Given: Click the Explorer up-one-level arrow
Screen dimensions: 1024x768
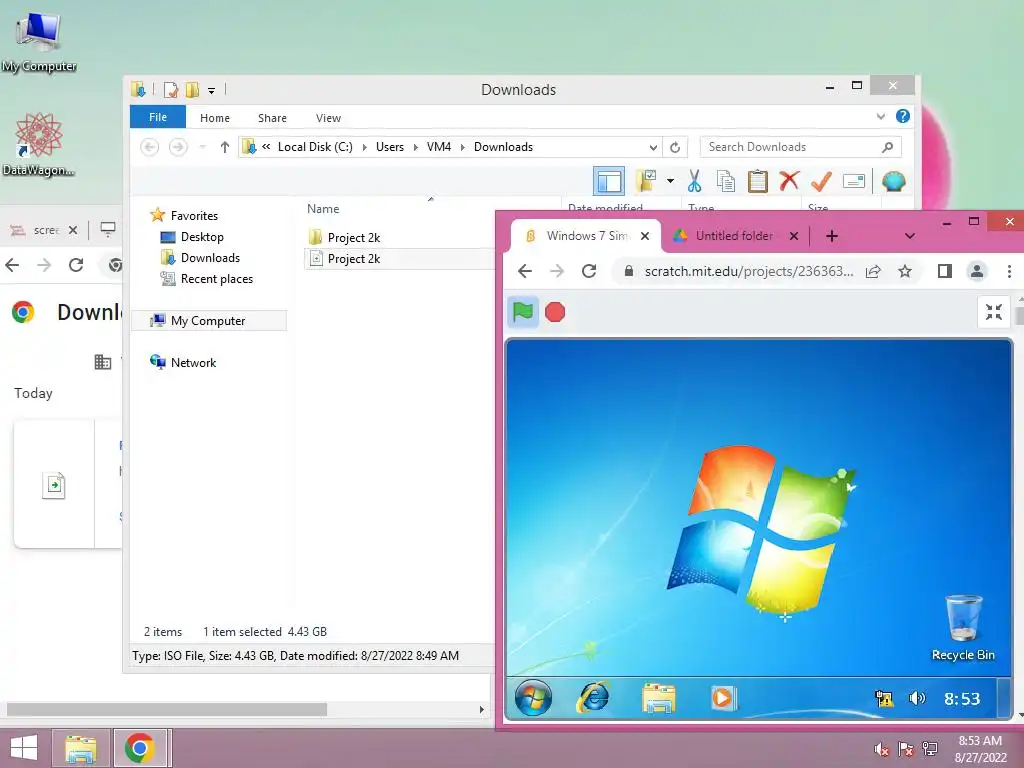Looking at the screenshot, I should [225, 147].
